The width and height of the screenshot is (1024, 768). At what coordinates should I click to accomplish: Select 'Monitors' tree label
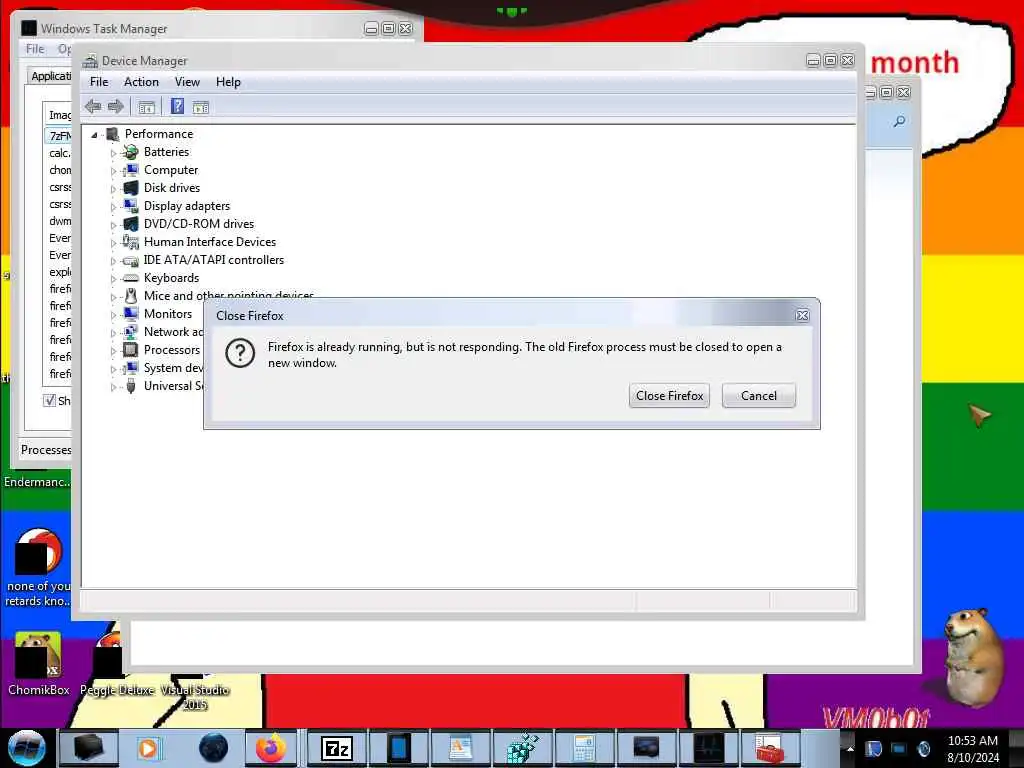pos(168,313)
